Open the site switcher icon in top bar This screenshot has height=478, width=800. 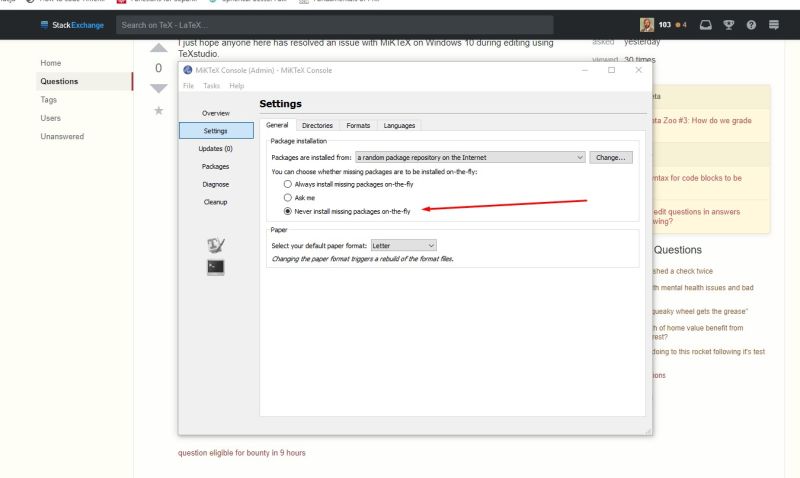(774, 24)
